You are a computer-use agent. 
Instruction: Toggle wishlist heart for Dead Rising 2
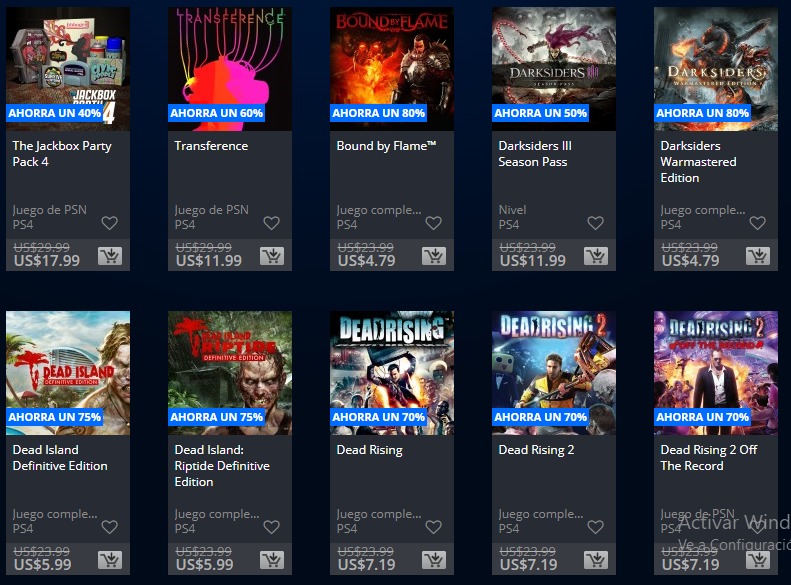pyautogui.click(x=595, y=527)
